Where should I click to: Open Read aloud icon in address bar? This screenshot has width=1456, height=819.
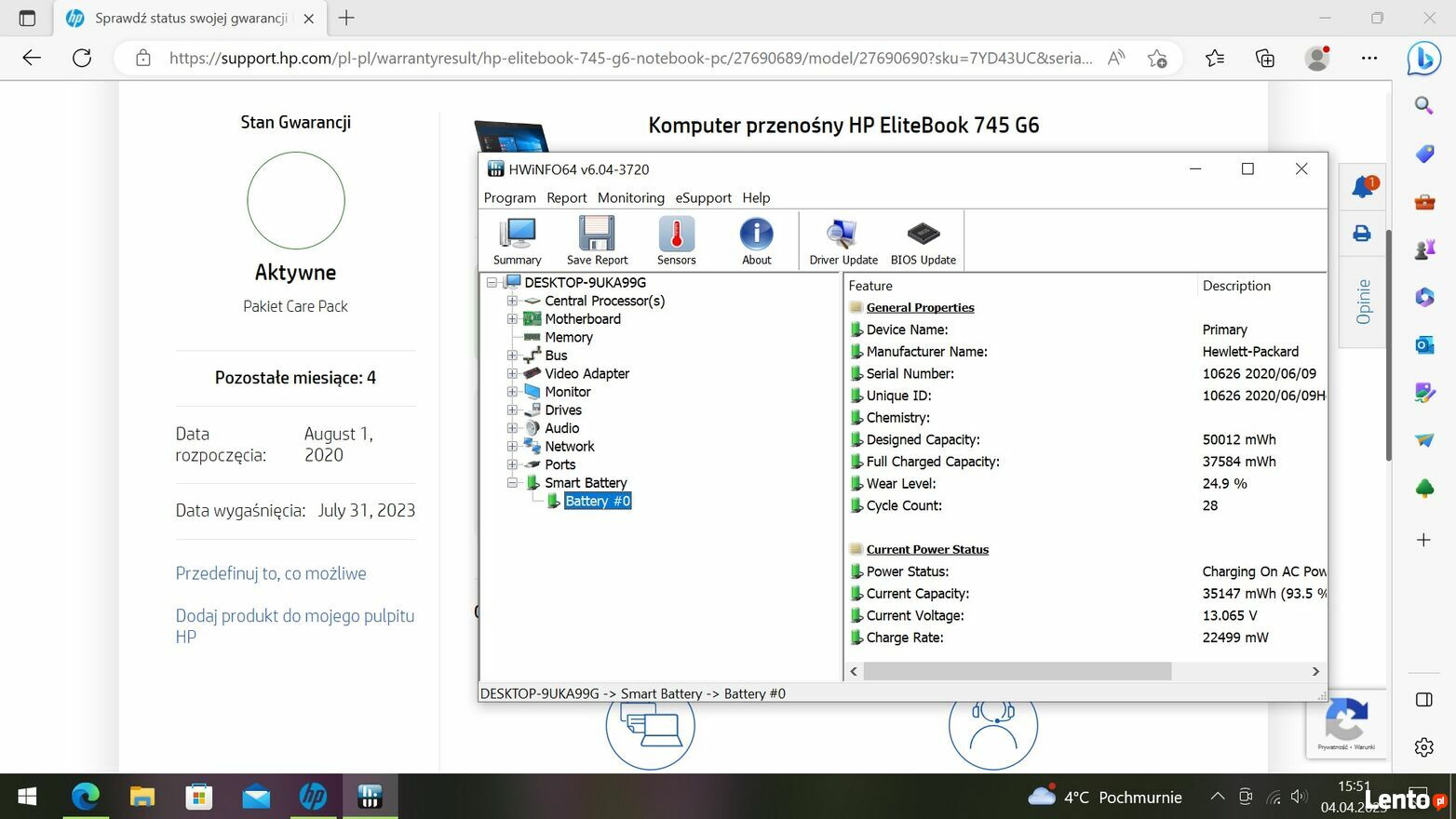1116,59
